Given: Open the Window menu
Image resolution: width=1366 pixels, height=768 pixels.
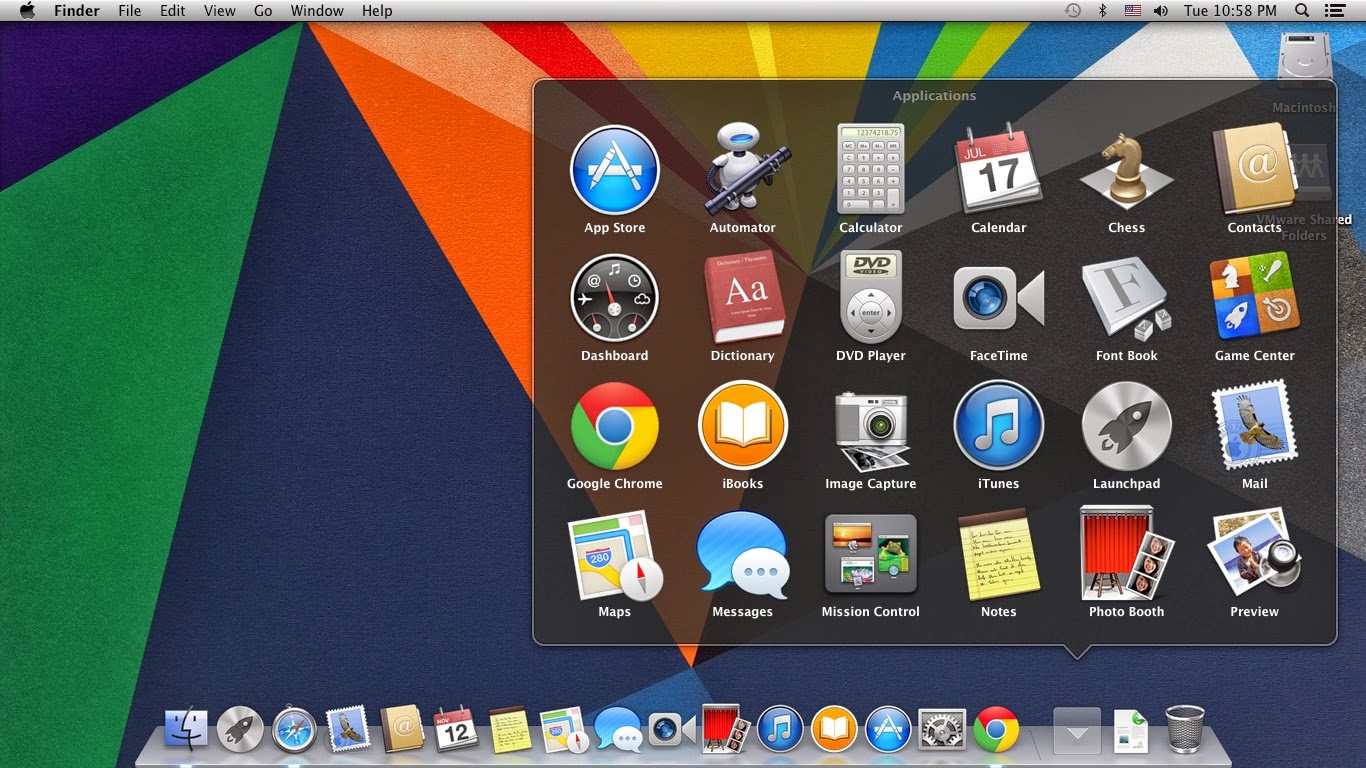Looking at the screenshot, I should (x=317, y=11).
